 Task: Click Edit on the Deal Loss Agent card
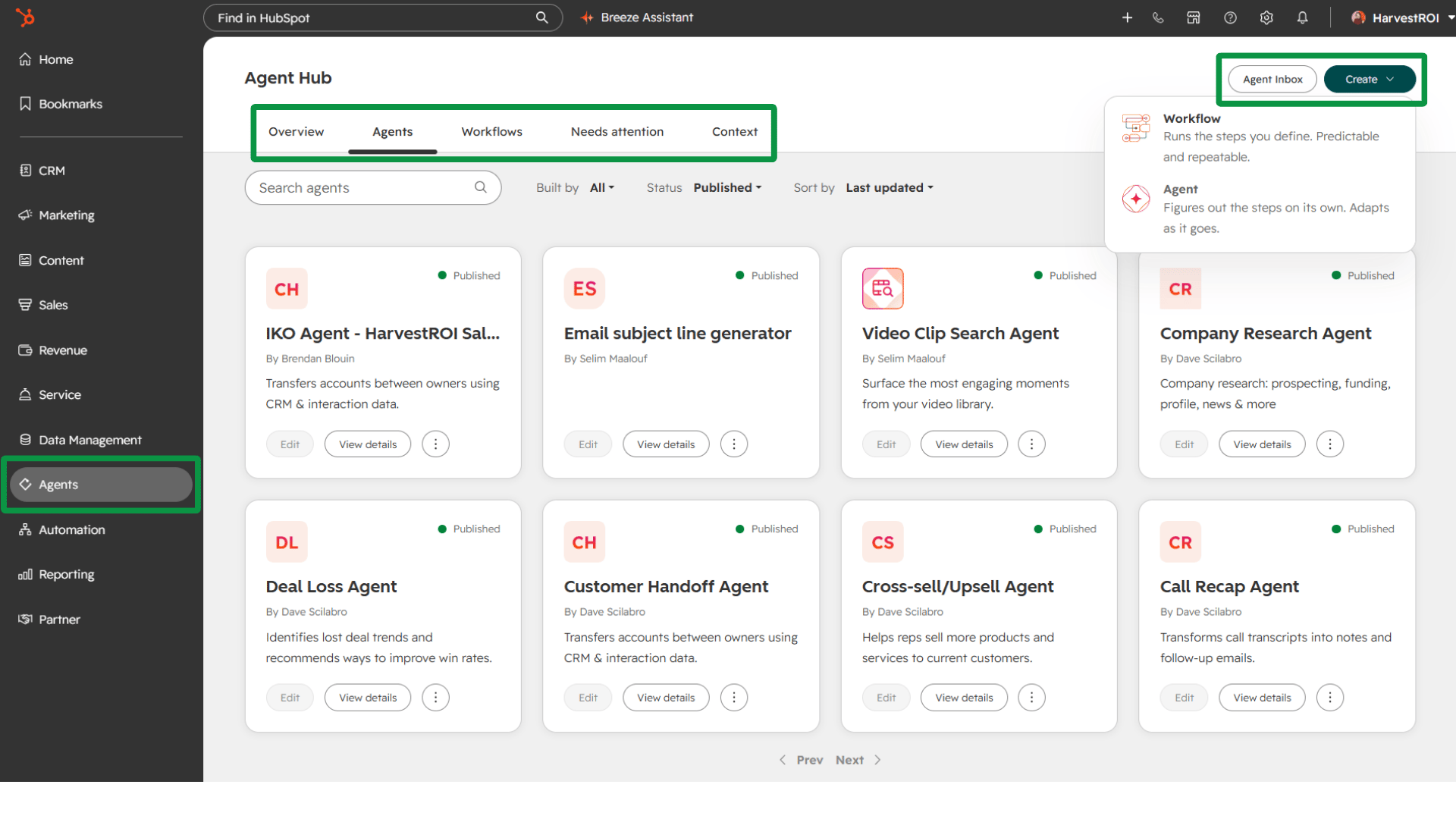(x=290, y=698)
